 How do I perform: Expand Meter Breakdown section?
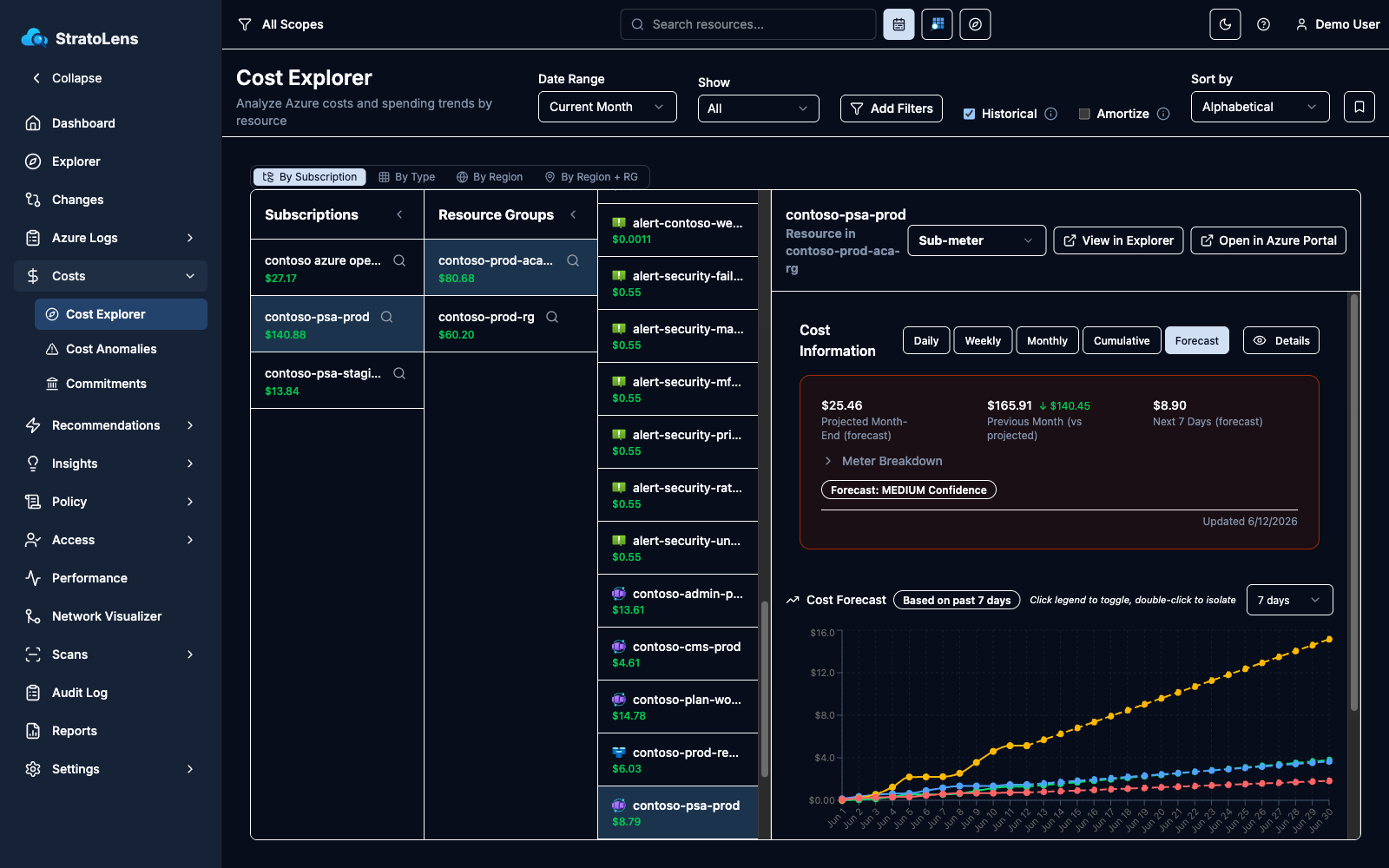point(883,461)
